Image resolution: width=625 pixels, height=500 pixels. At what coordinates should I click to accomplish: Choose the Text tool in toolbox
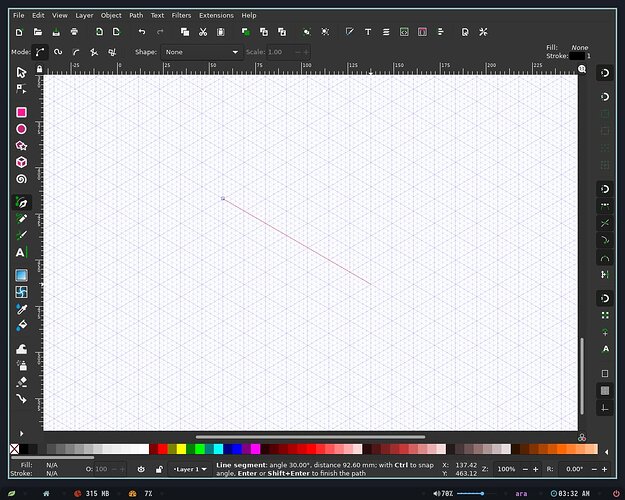[22, 252]
